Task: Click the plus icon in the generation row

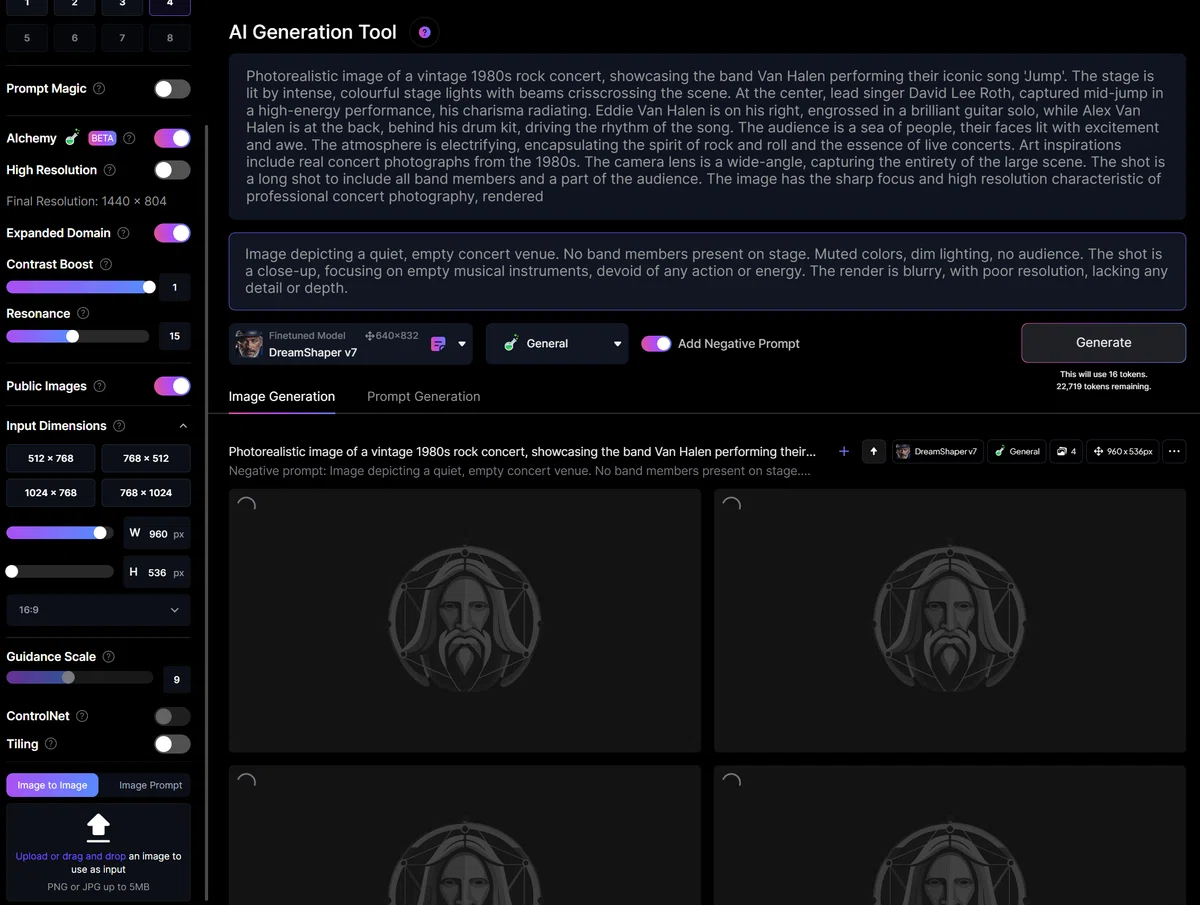Action: coord(844,452)
